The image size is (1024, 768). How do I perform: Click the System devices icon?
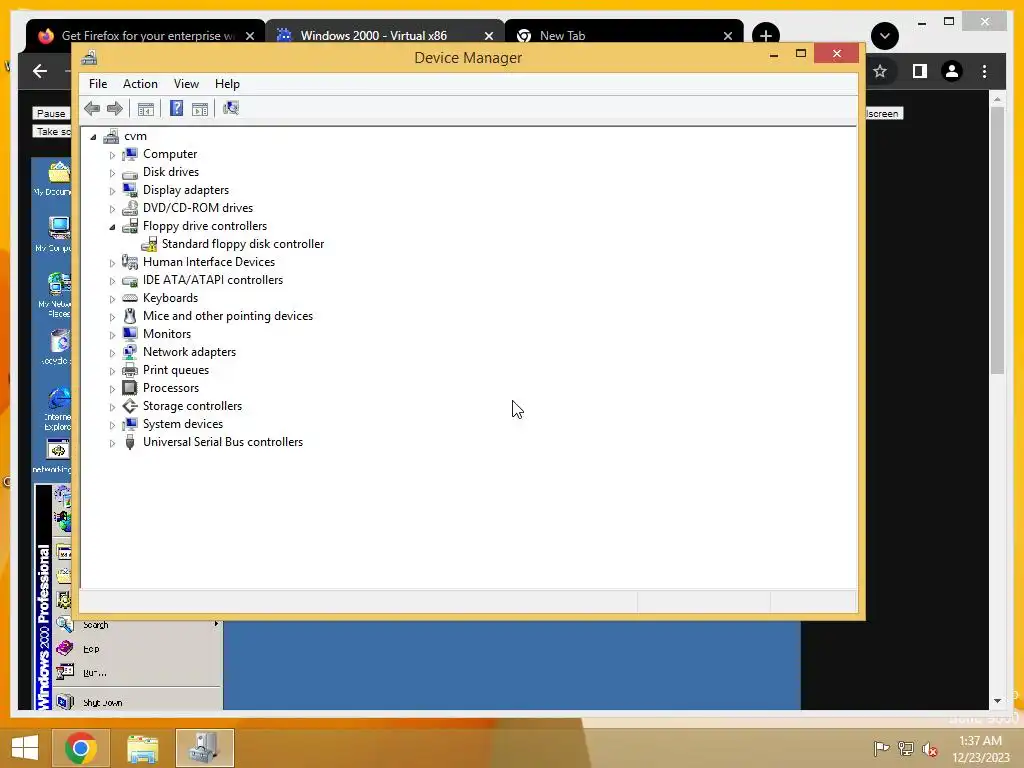click(130, 424)
